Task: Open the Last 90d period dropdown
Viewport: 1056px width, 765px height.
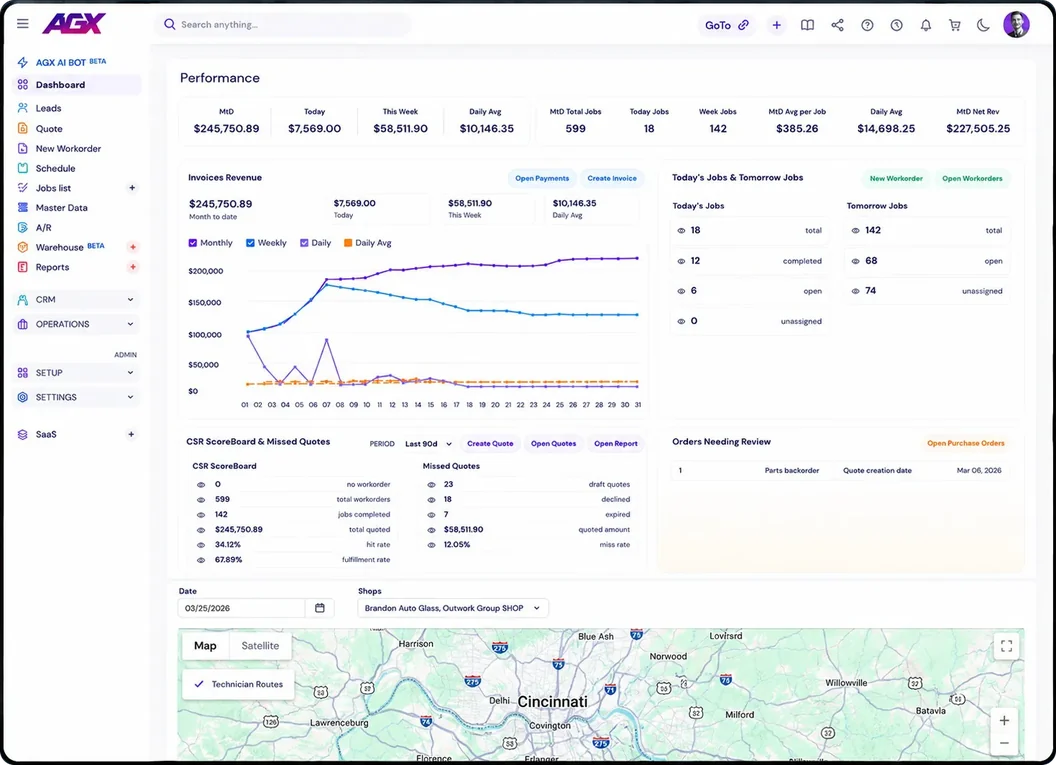Action: coord(428,444)
